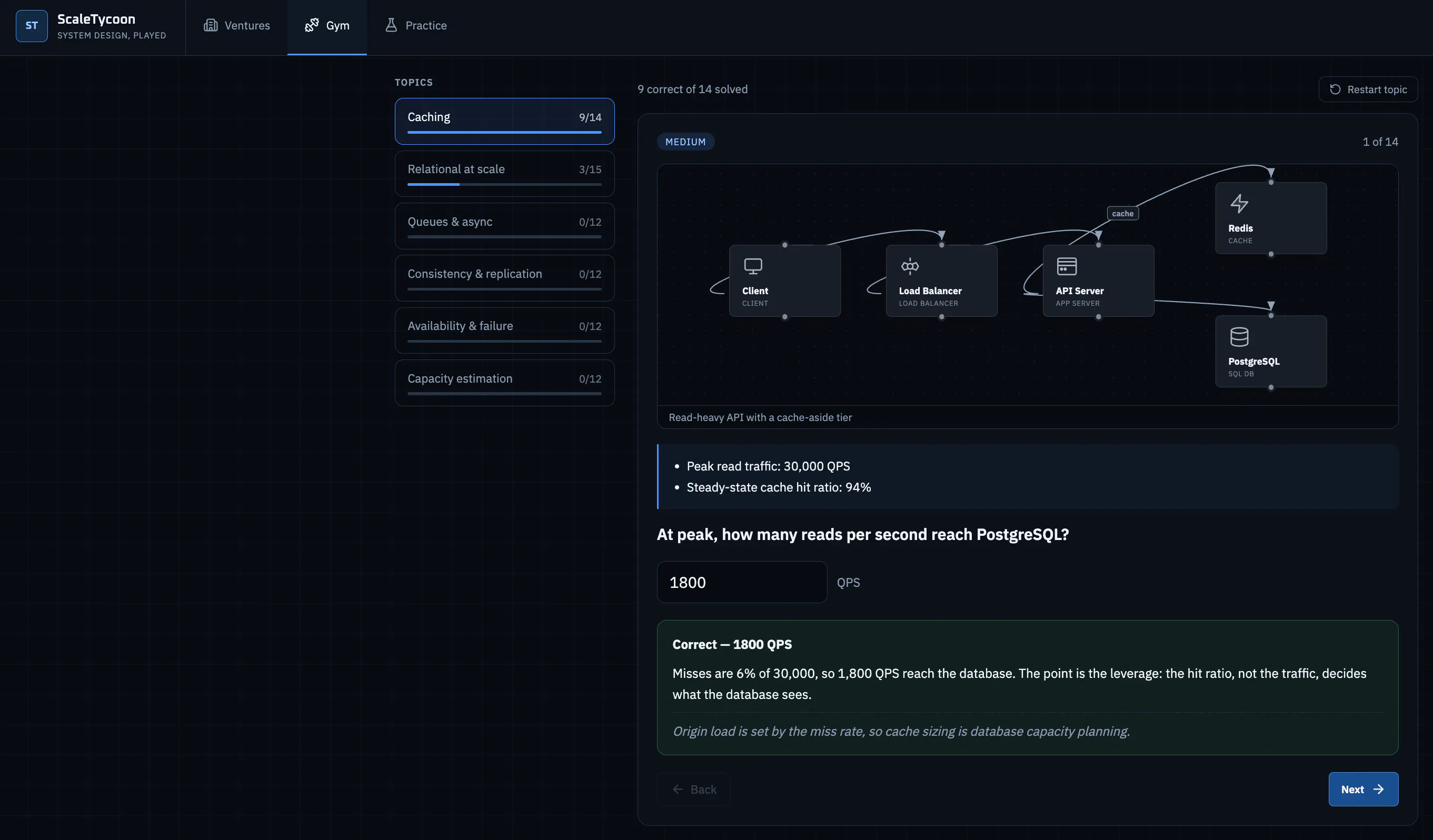
Task: Click the 'SYSTEM DESIGN, PLAYED' tagline
Action: point(112,35)
